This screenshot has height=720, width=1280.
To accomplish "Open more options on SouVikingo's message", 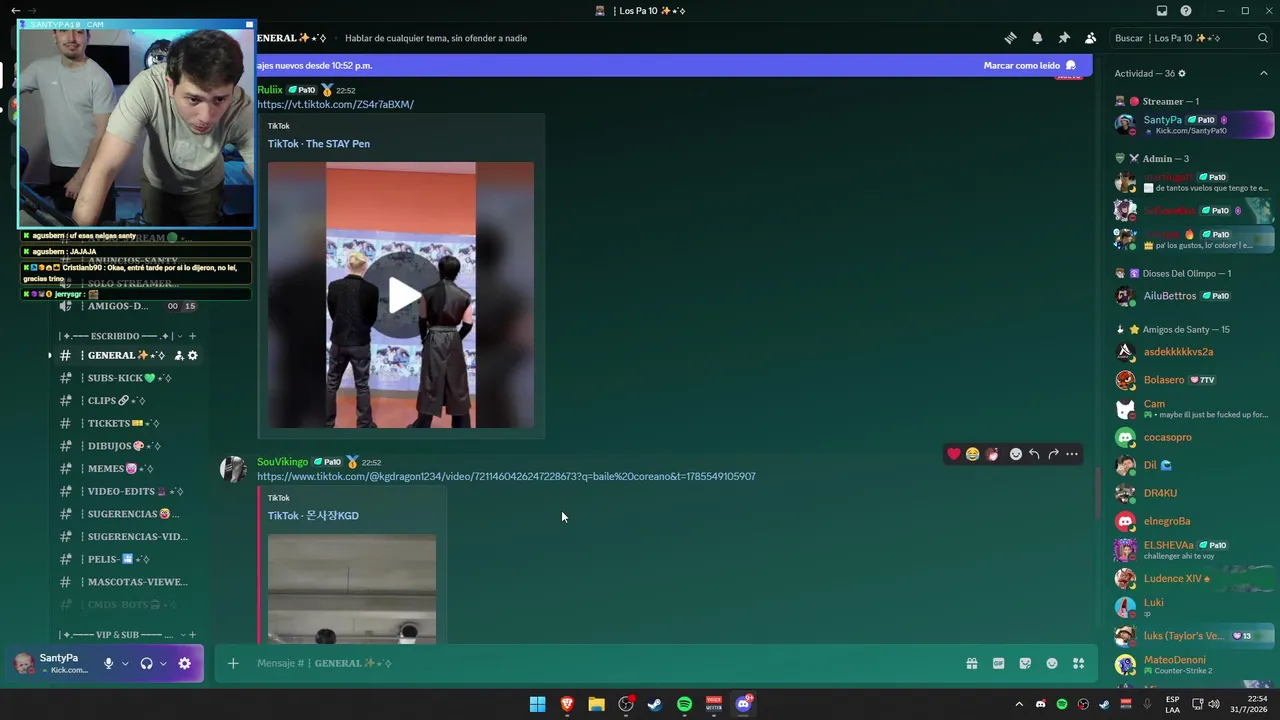I will pos(1072,454).
